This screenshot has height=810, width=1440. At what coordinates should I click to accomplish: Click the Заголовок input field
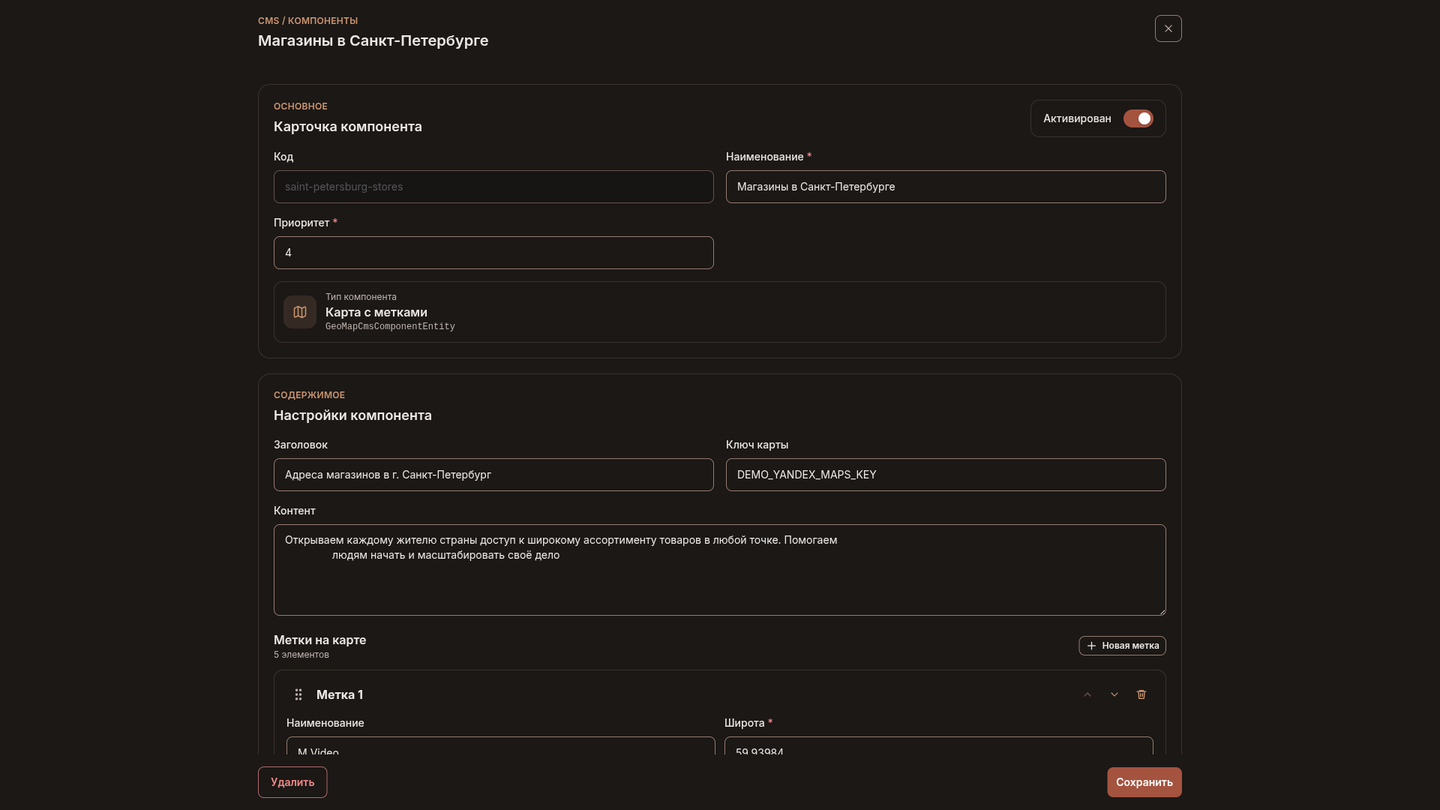[494, 475]
